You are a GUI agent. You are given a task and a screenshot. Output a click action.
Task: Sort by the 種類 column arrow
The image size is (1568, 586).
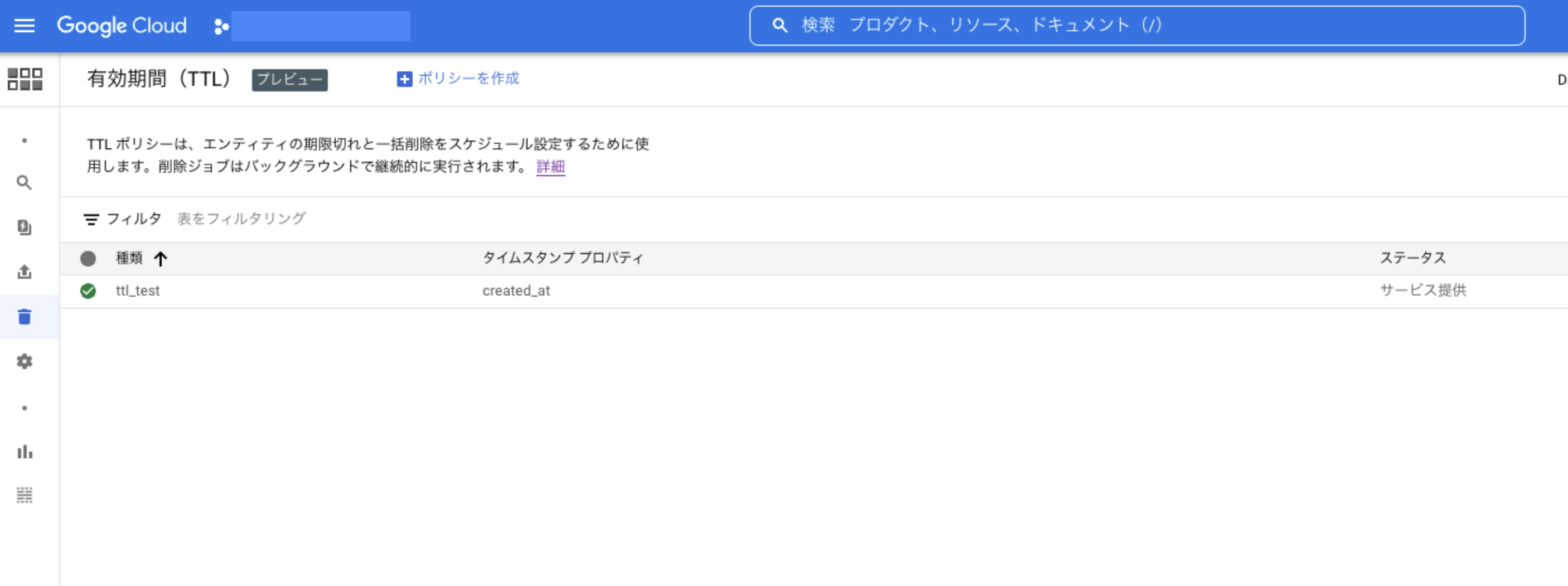click(x=160, y=259)
